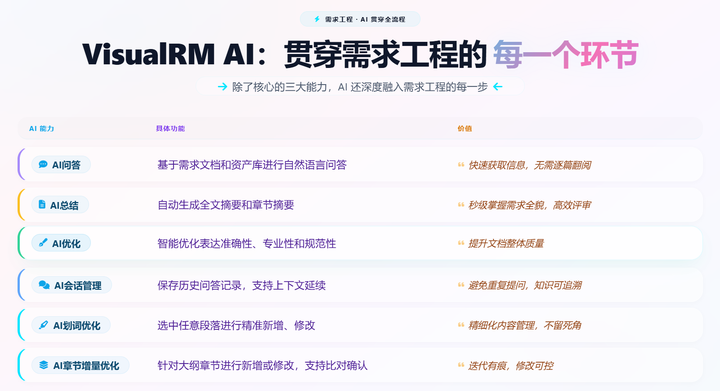Click the value text 迭代有痕,修改可控
Screen dimensions: 720x391
[510, 366]
